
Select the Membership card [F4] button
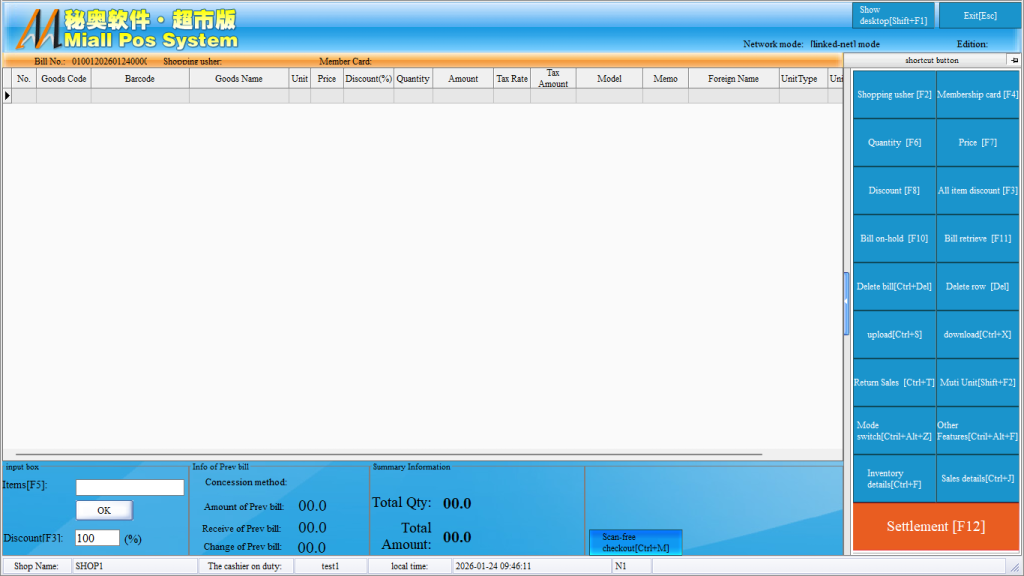click(978, 95)
